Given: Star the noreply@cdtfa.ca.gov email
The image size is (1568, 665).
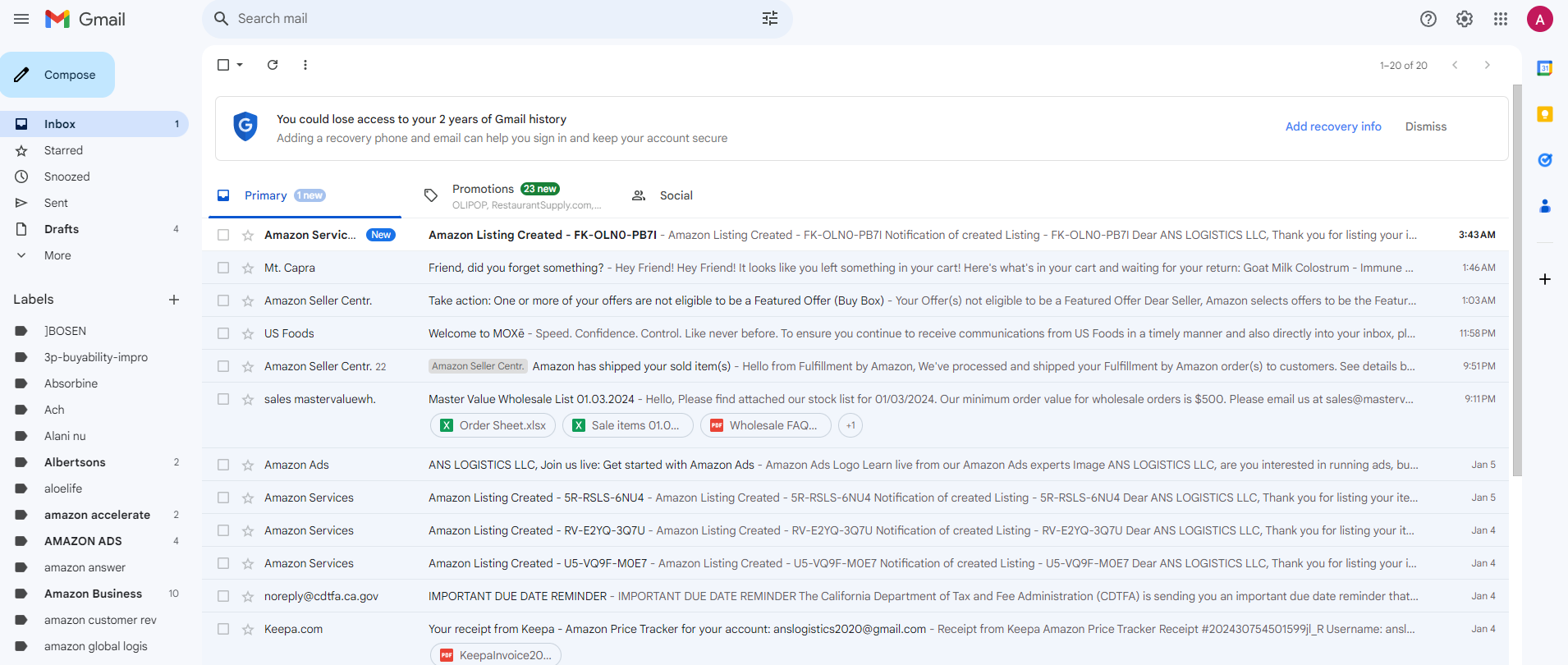Looking at the screenshot, I should tap(248, 596).
